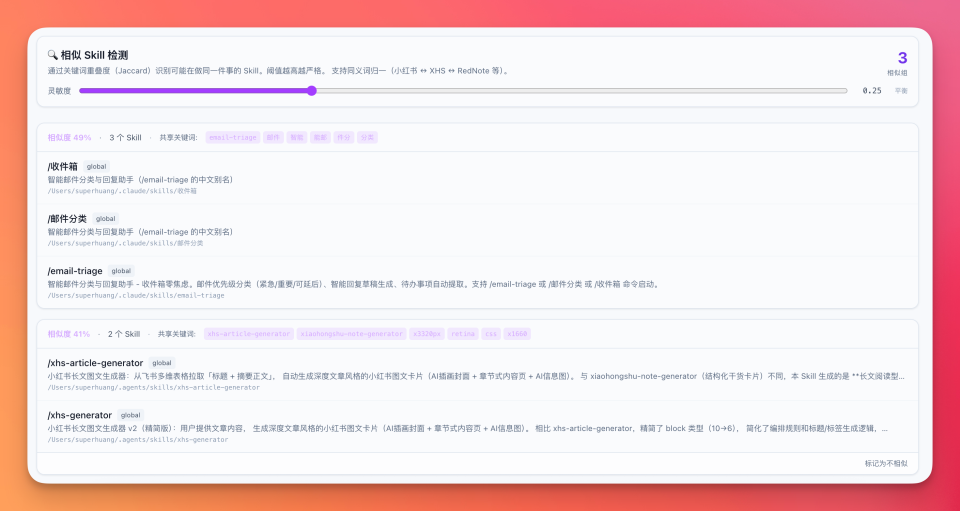Click the global badge beside /xhs-article-generator

point(162,363)
